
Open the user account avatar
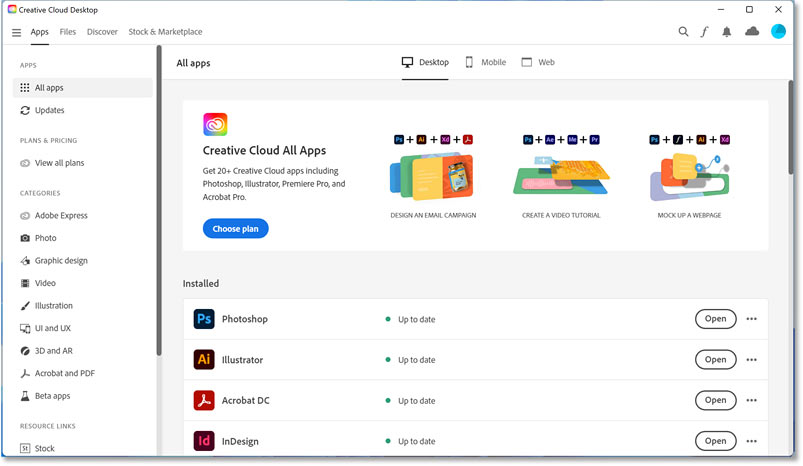(x=778, y=32)
